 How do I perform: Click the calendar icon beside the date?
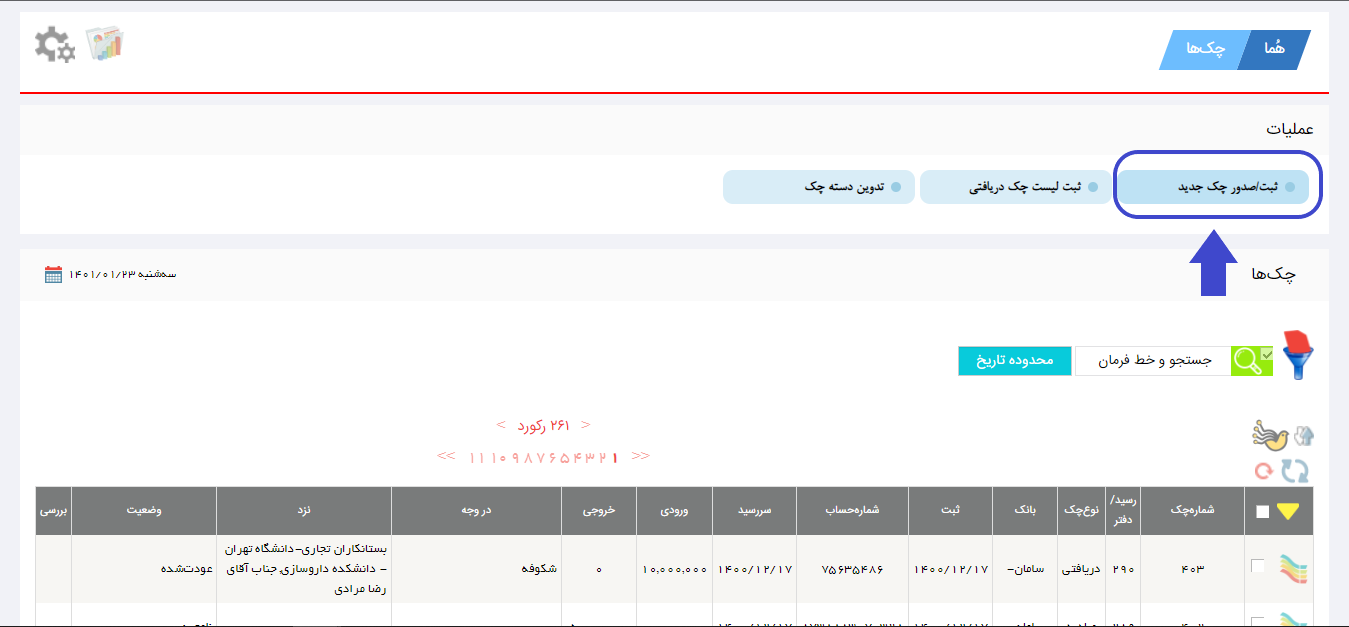tap(53, 274)
